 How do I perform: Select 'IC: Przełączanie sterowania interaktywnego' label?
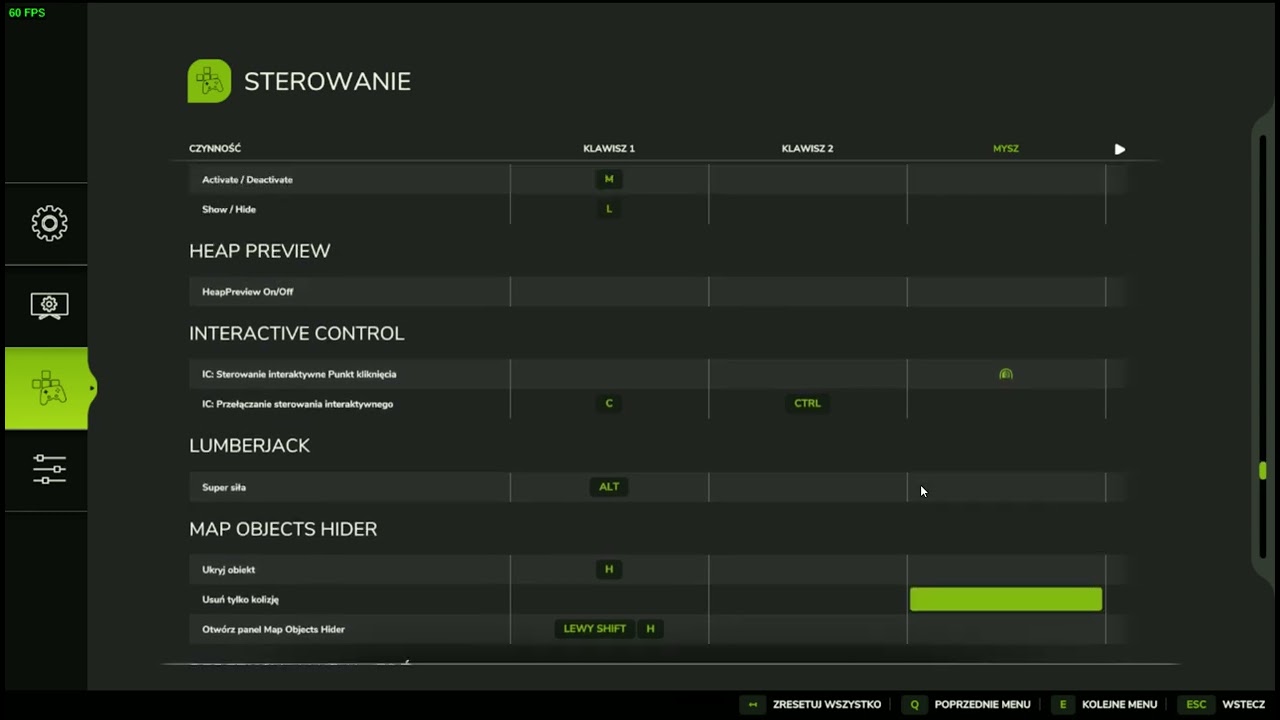pos(297,404)
